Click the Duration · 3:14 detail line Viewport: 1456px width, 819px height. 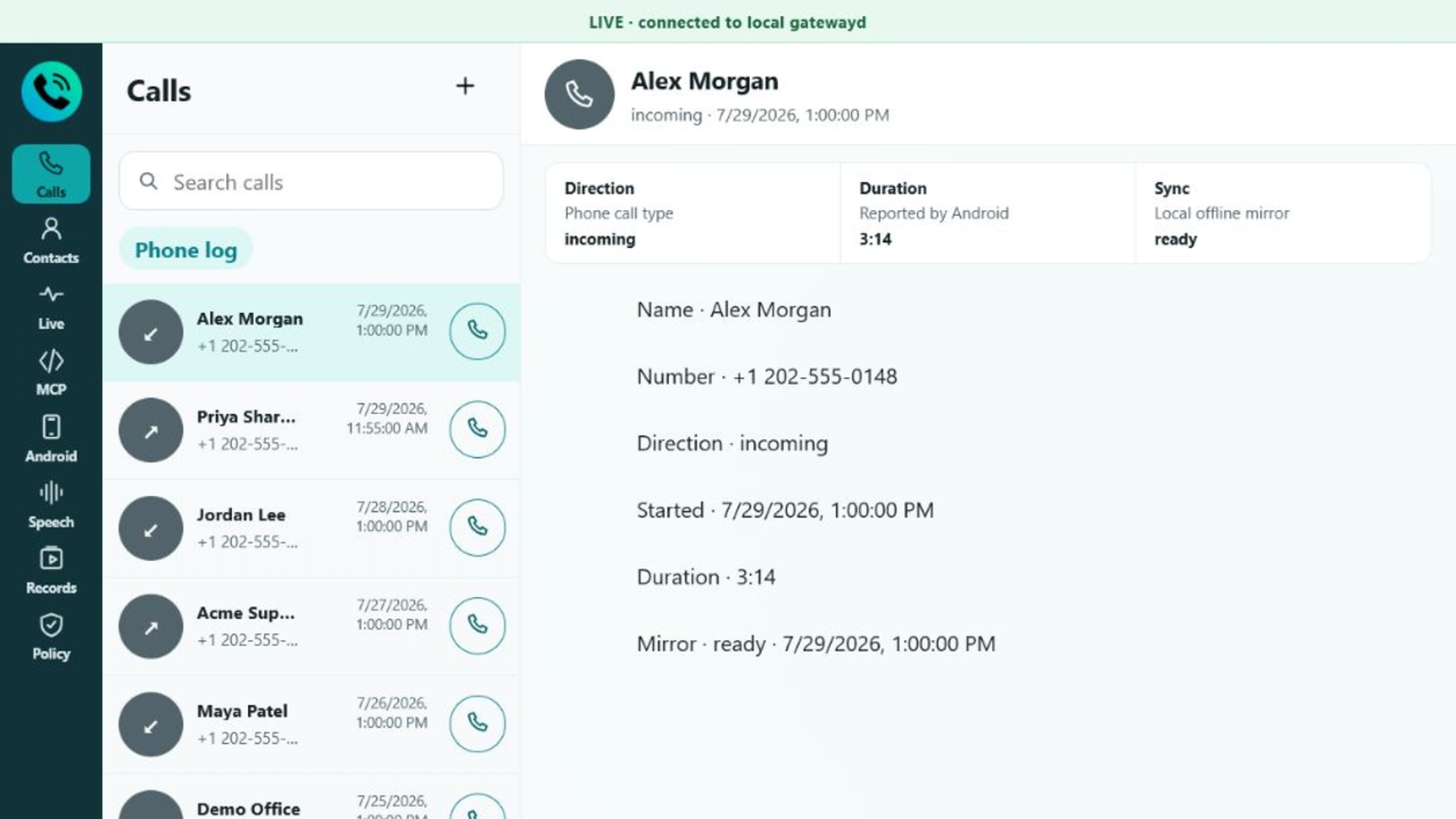(x=706, y=576)
